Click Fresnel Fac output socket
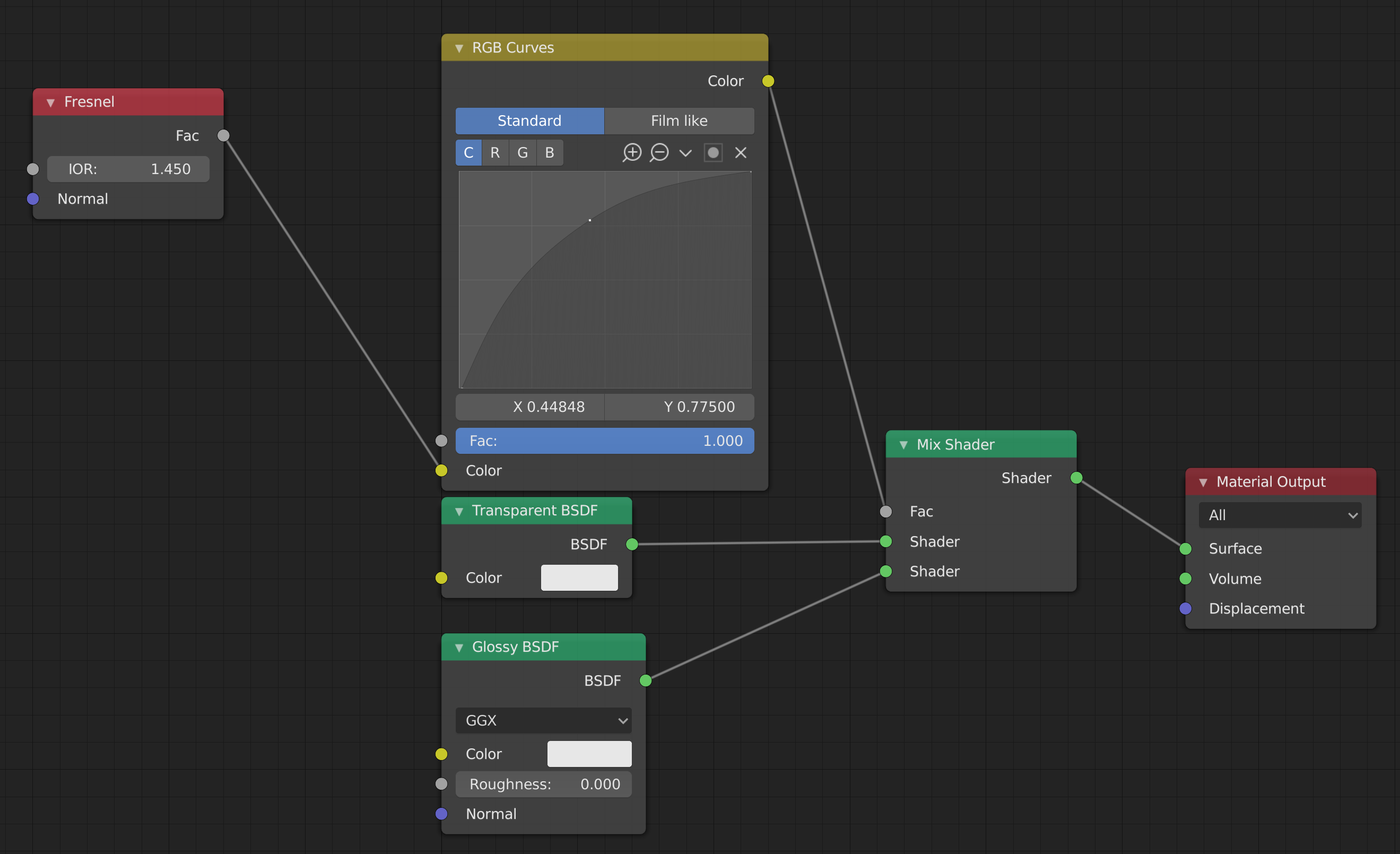Image resolution: width=1400 pixels, height=854 pixels. point(223,135)
